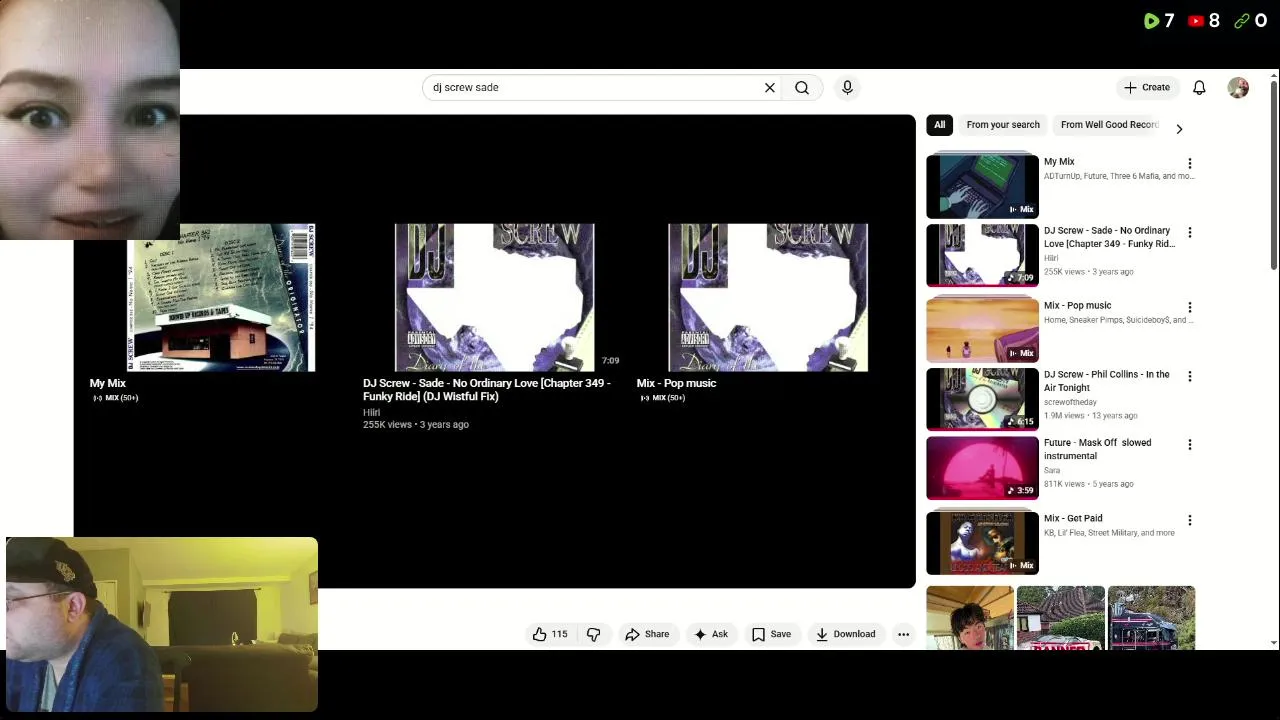Select the 'All' filter chip
1280x720 pixels.
point(939,125)
